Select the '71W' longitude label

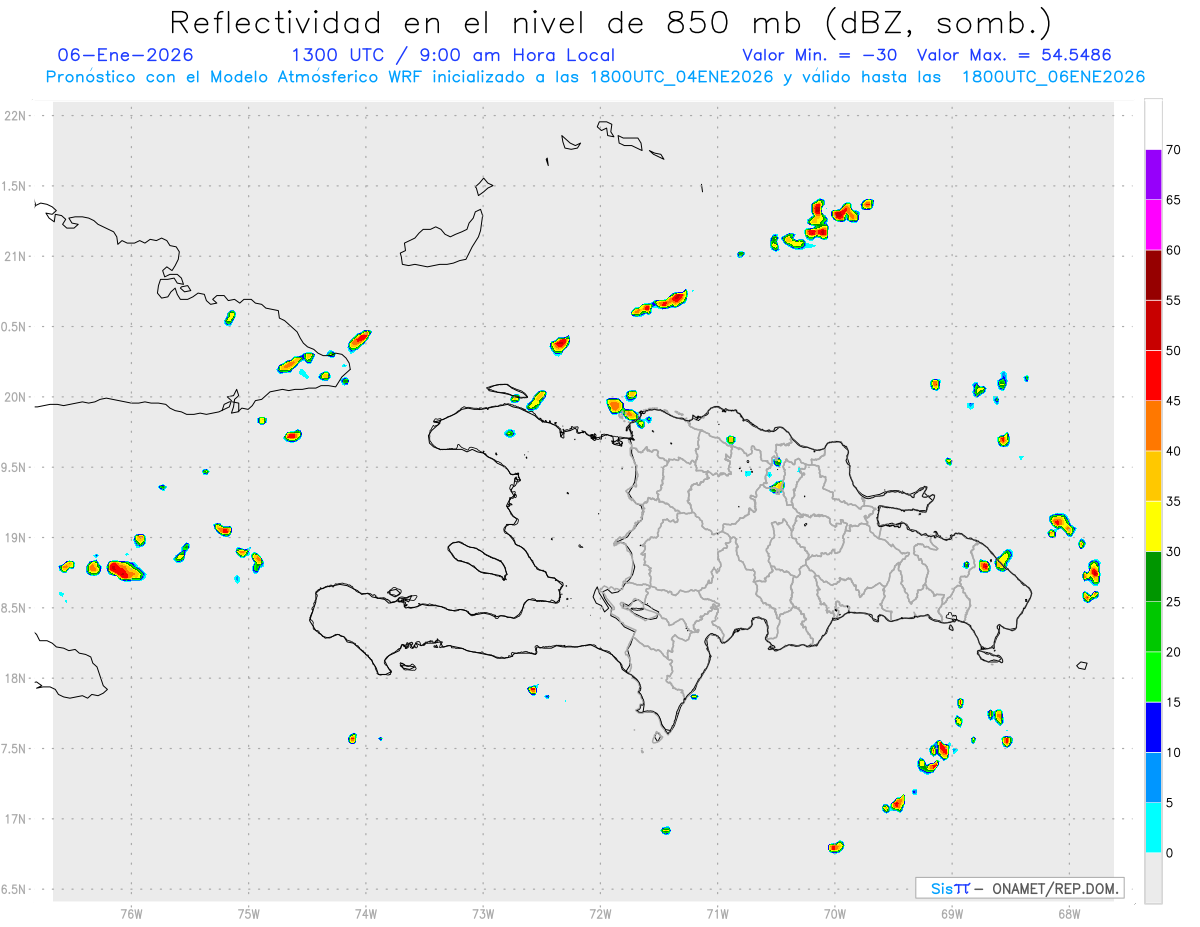click(x=717, y=914)
